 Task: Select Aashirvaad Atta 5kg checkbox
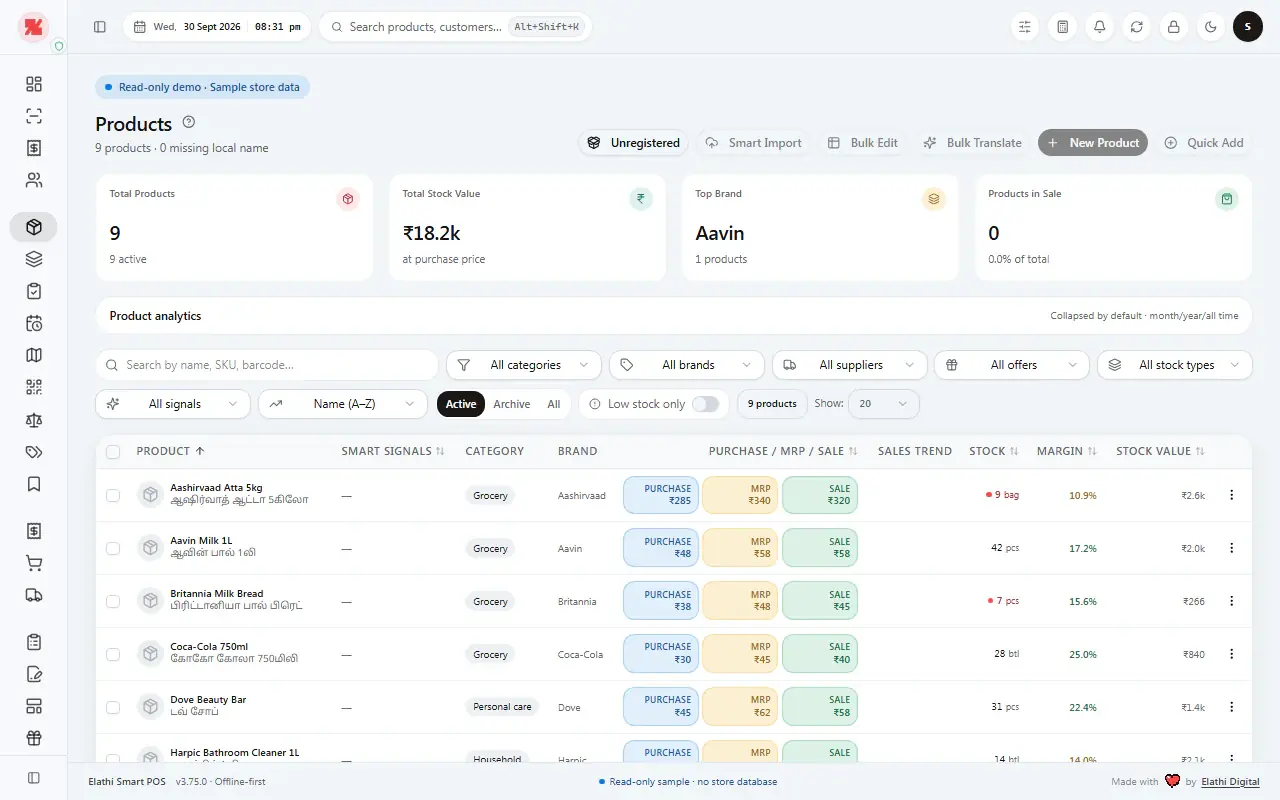[113, 495]
